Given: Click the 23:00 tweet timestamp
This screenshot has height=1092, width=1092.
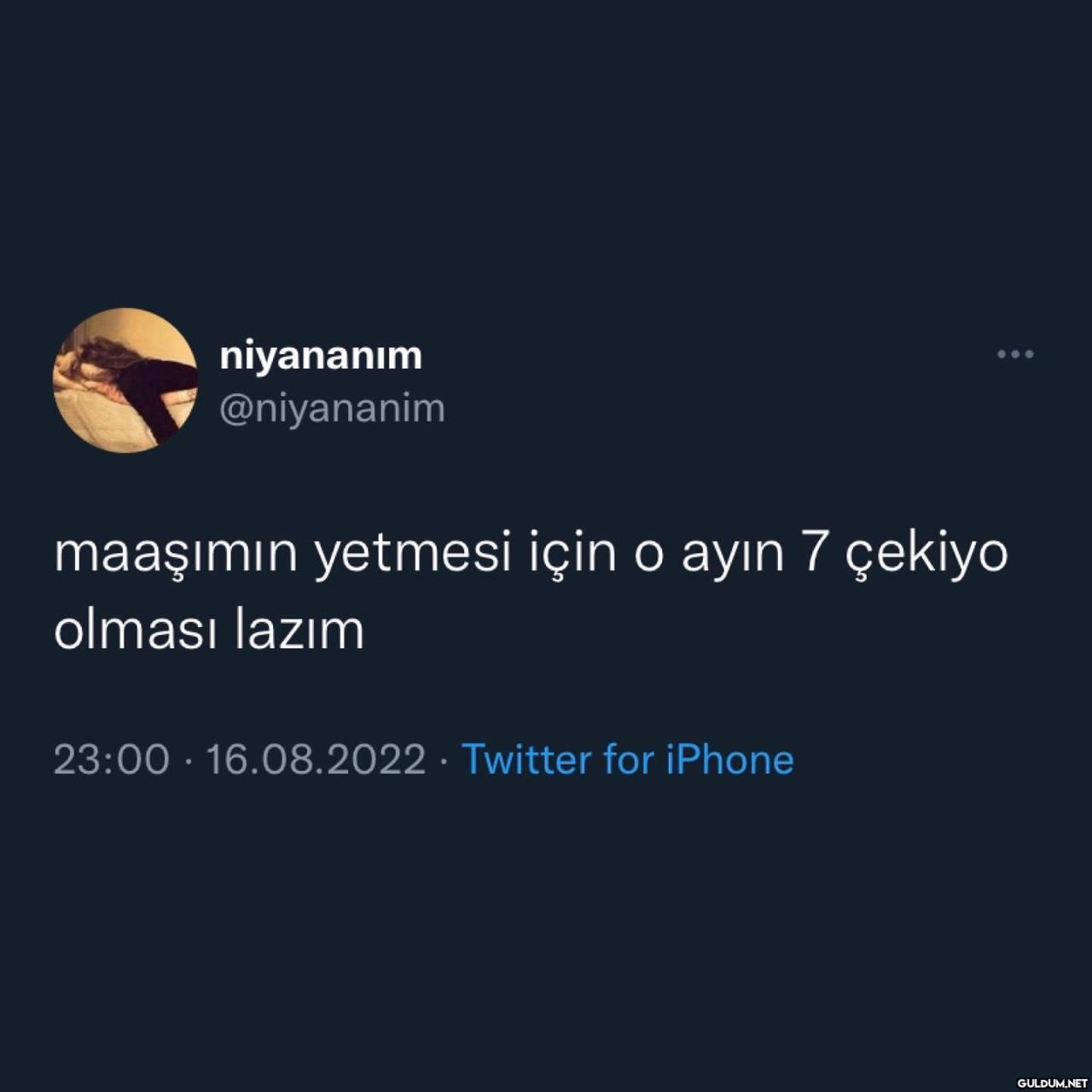Looking at the screenshot, I should point(112,759).
